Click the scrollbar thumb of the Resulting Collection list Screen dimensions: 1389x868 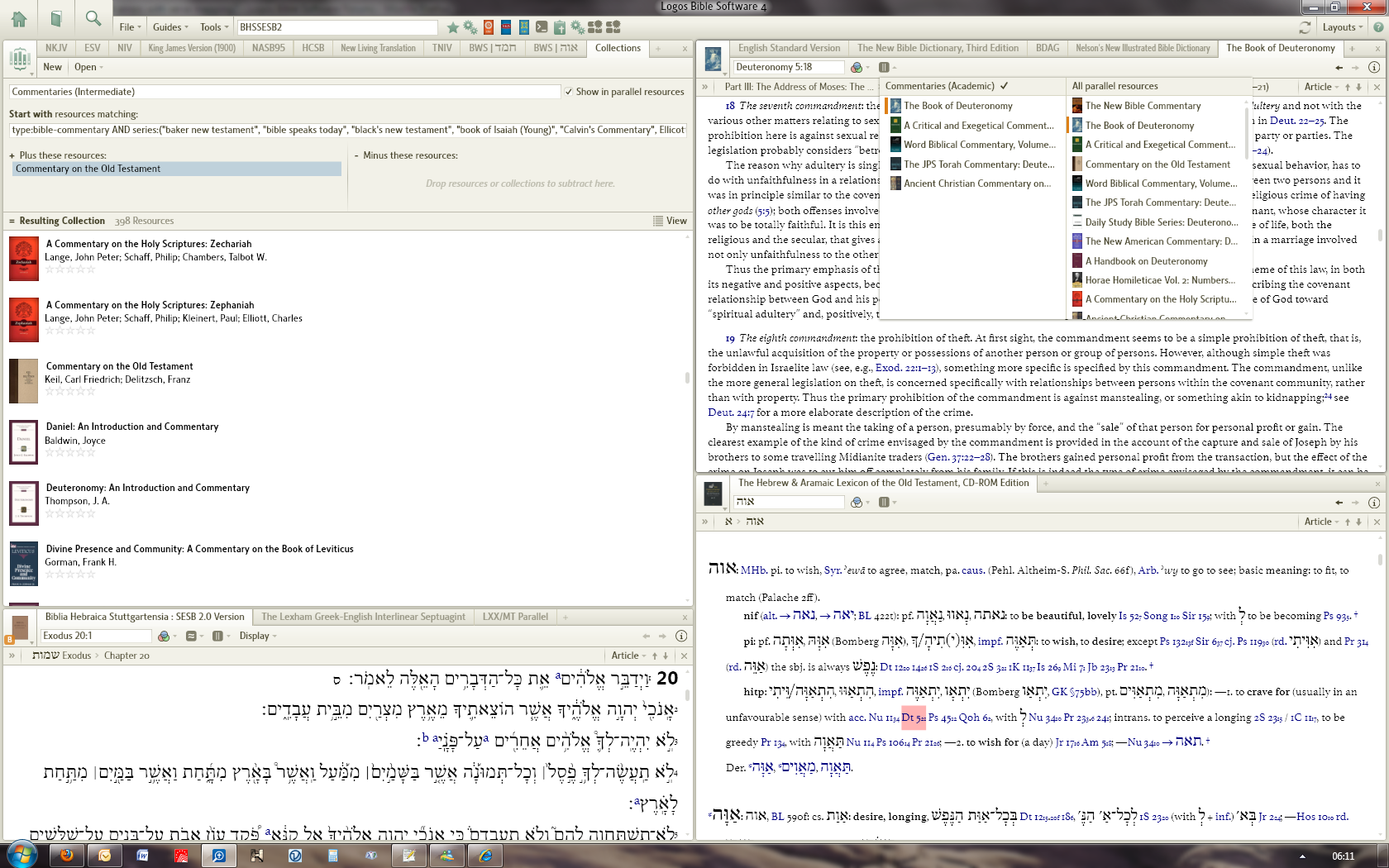(x=687, y=378)
